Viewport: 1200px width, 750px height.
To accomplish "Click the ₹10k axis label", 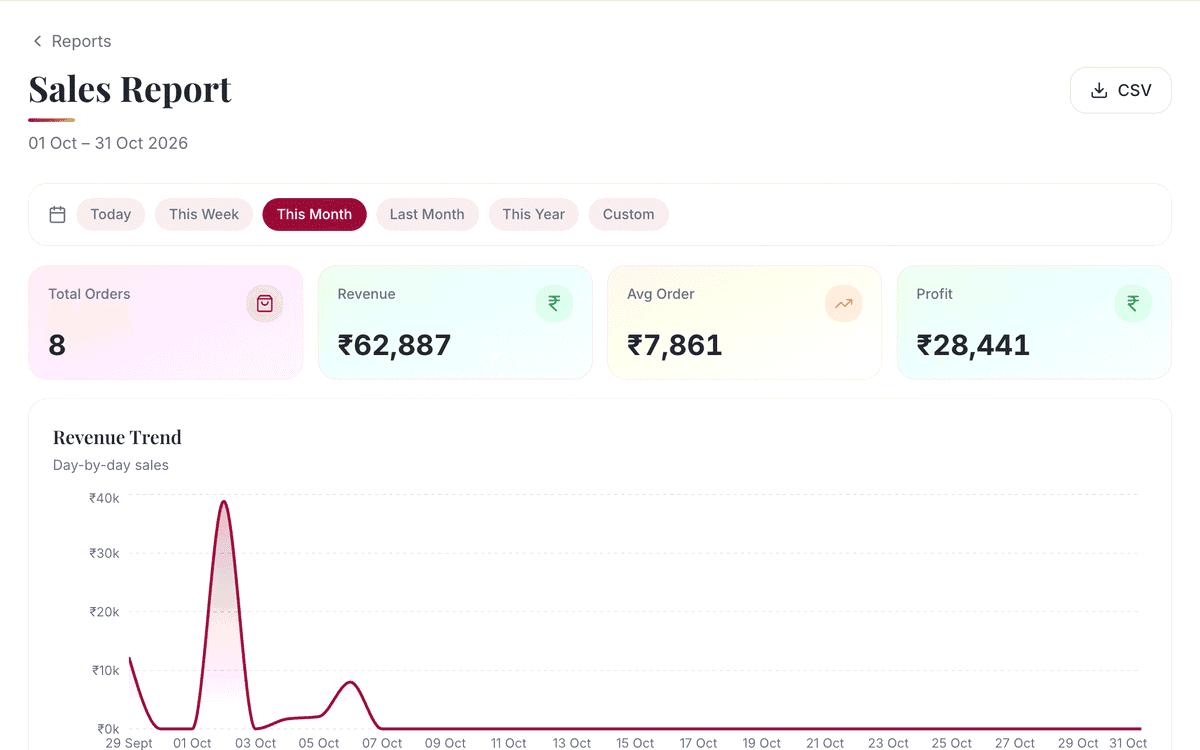I will 104,670.
